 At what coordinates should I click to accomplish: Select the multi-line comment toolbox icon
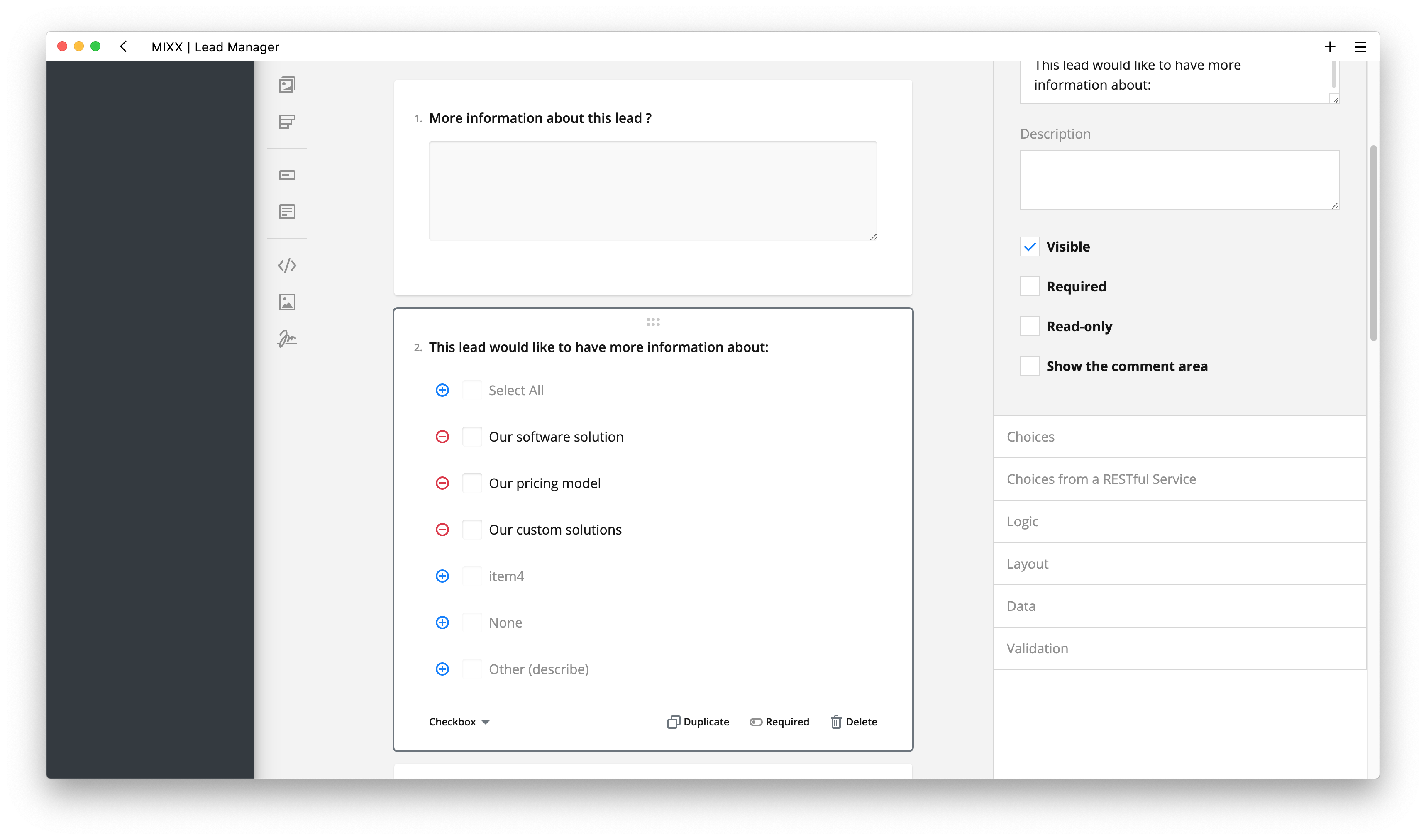[x=287, y=212]
